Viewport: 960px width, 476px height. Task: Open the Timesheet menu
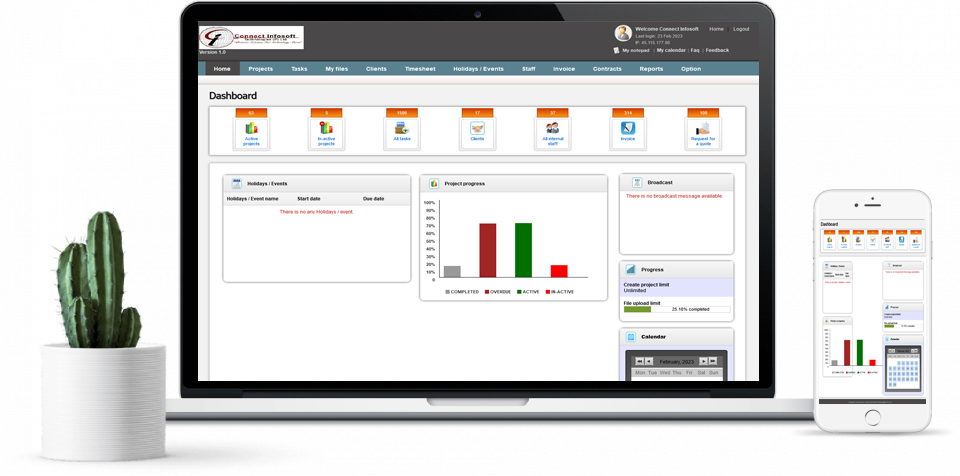pyautogui.click(x=421, y=69)
